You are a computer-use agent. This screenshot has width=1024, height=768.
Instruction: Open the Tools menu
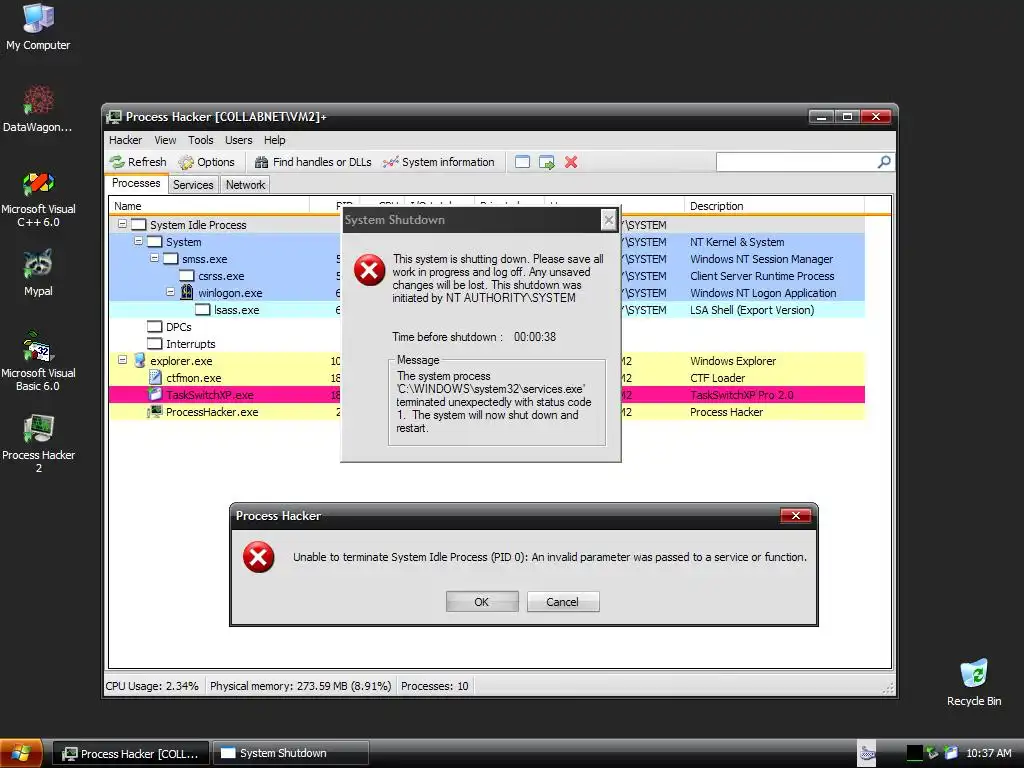(200, 140)
